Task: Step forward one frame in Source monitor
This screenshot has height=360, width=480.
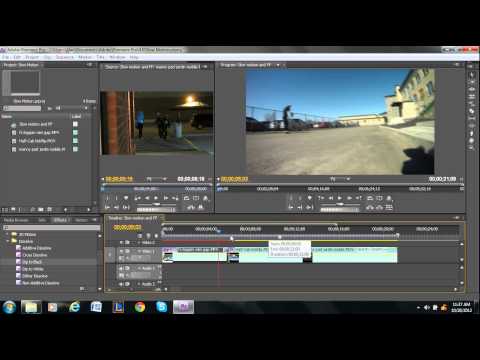Action: pyautogui.click(x=165, y=198)
